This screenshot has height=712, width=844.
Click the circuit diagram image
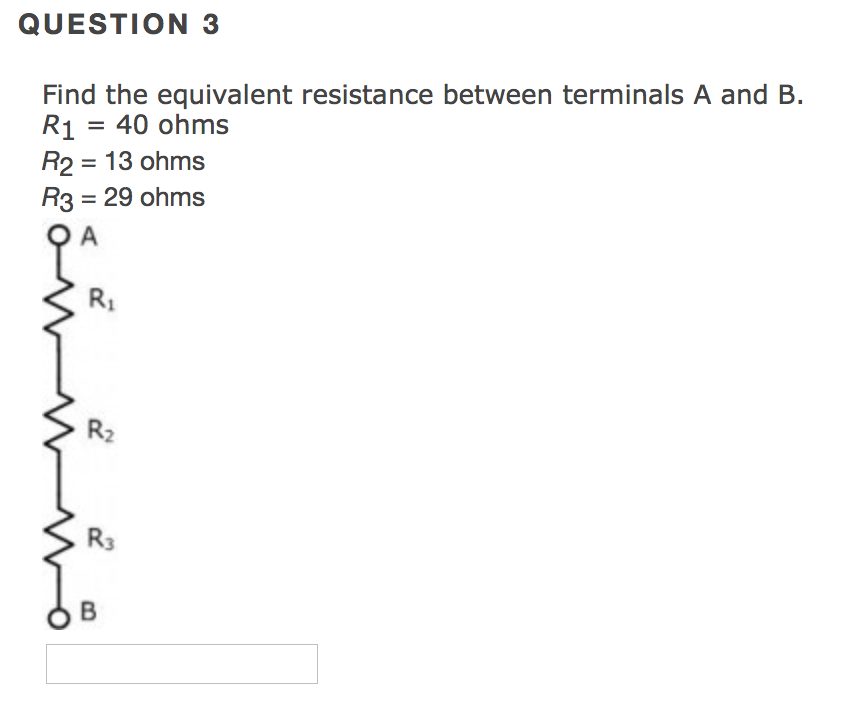81,427
